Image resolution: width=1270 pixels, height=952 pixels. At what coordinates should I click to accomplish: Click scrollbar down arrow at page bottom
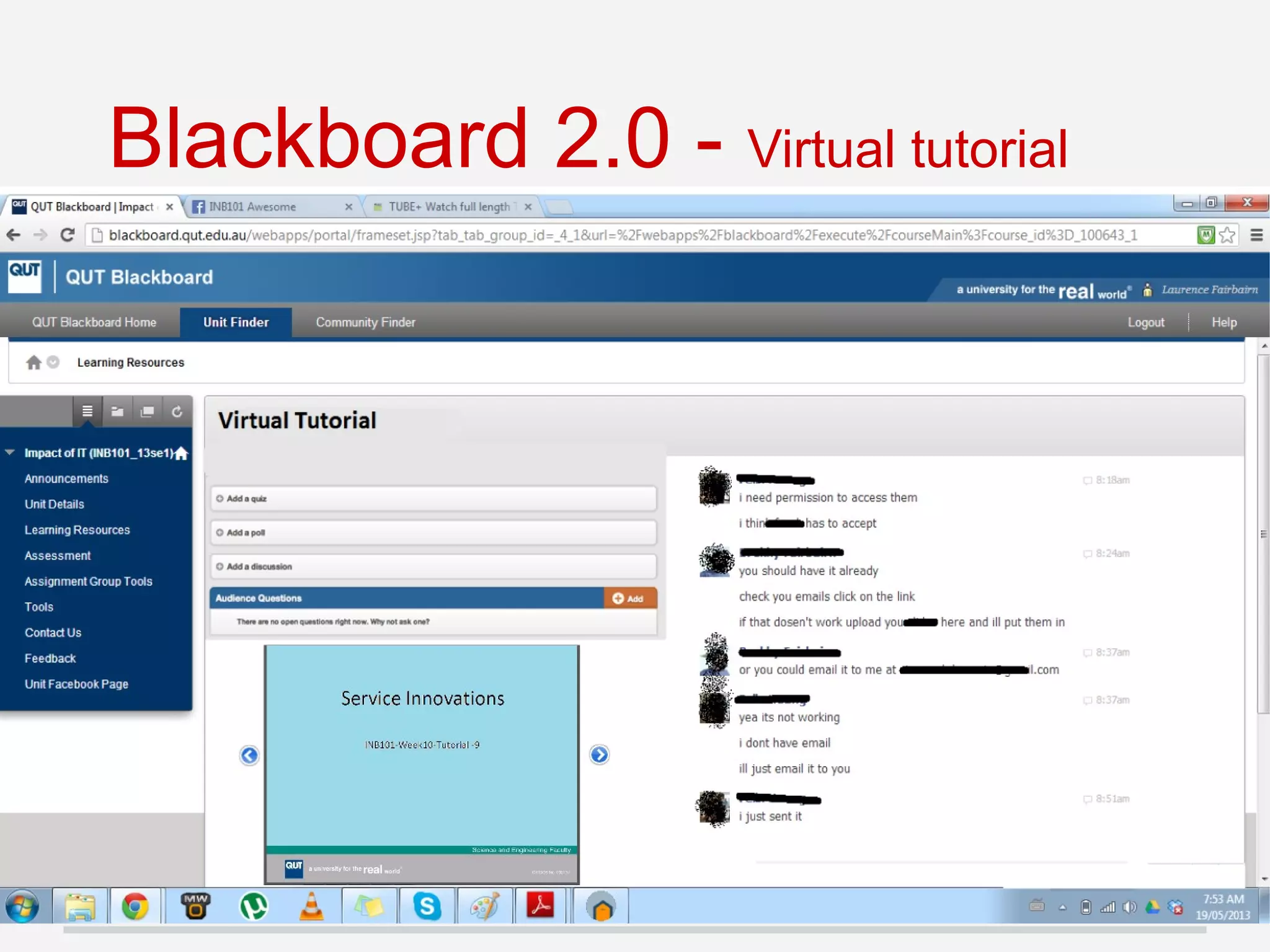point(1264,879)
